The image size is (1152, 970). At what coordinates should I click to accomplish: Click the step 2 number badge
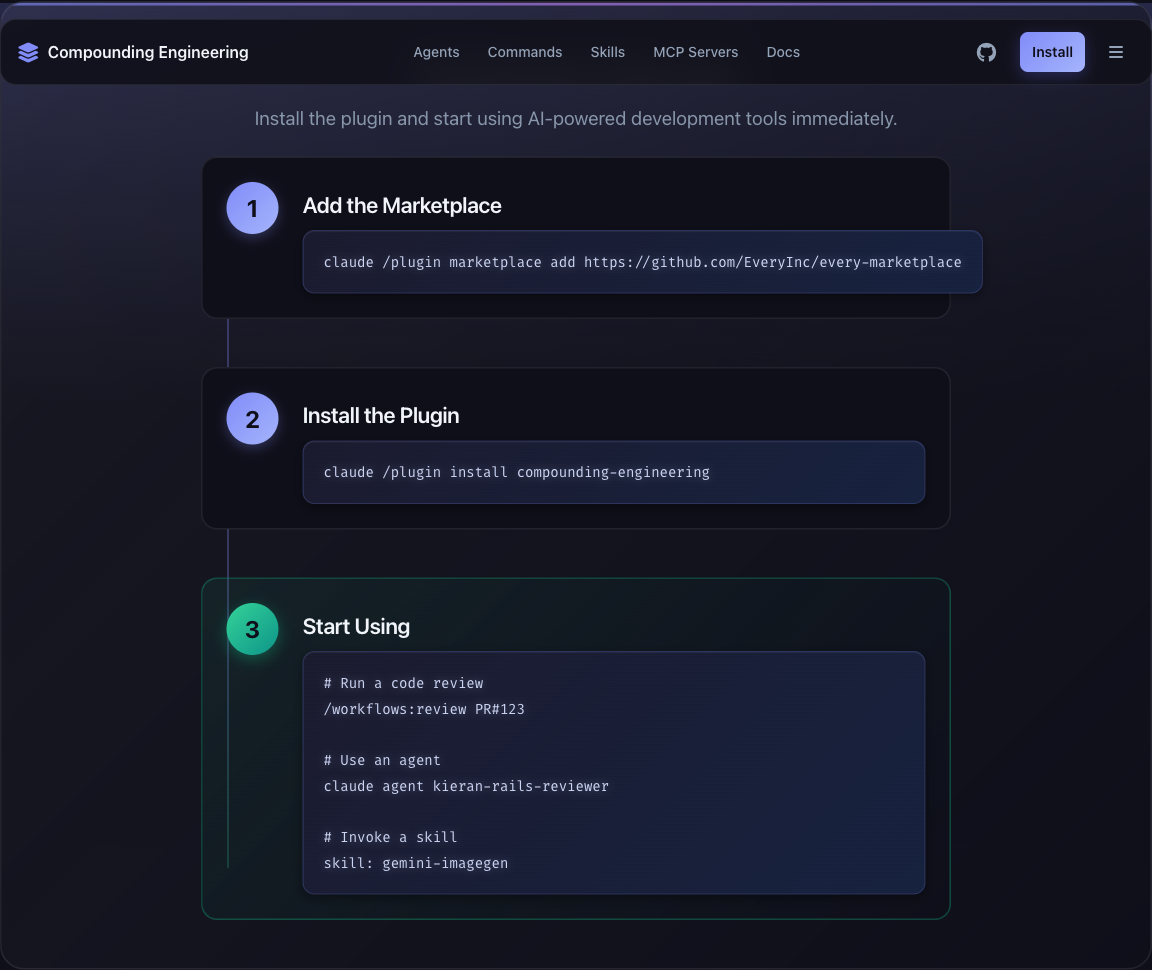pyautogui.click(x=252, y=418)
